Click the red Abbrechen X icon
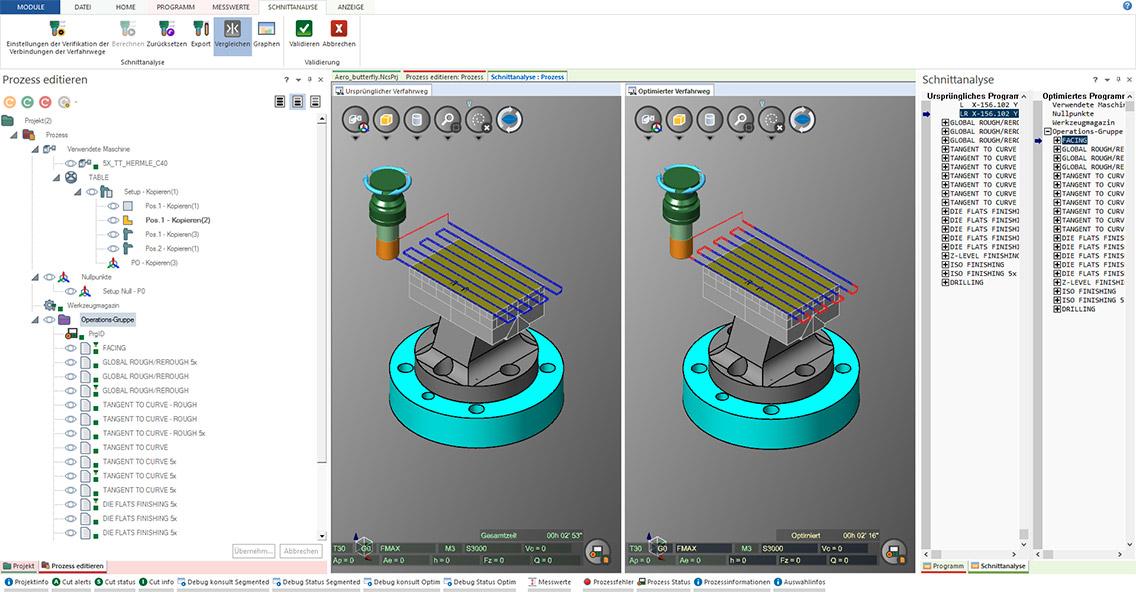The width and height of the screenshot is (1136, 592). pyautogui.click(x=339, y=30)
